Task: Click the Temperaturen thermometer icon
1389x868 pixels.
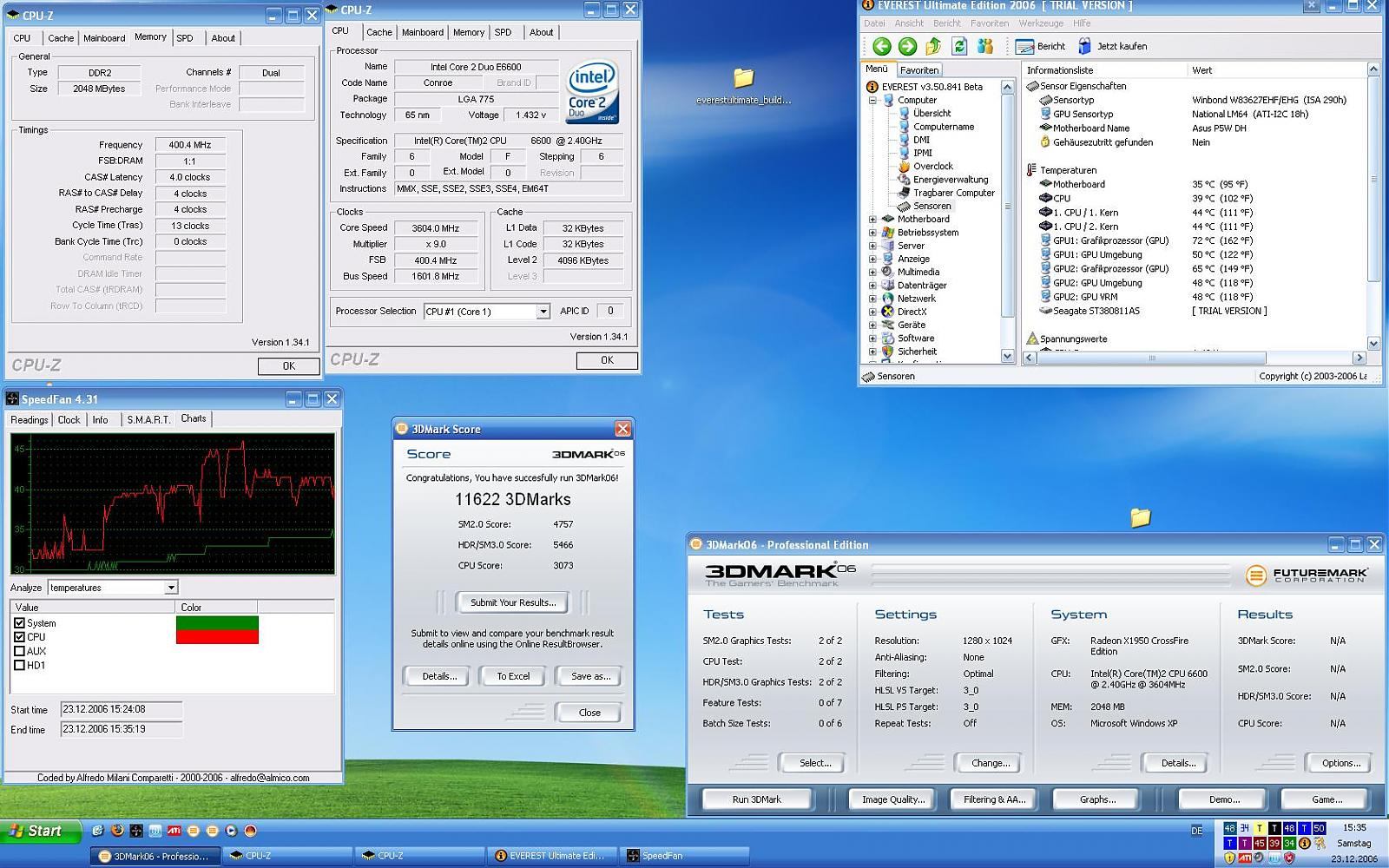Action: (x=1031, y=170)
